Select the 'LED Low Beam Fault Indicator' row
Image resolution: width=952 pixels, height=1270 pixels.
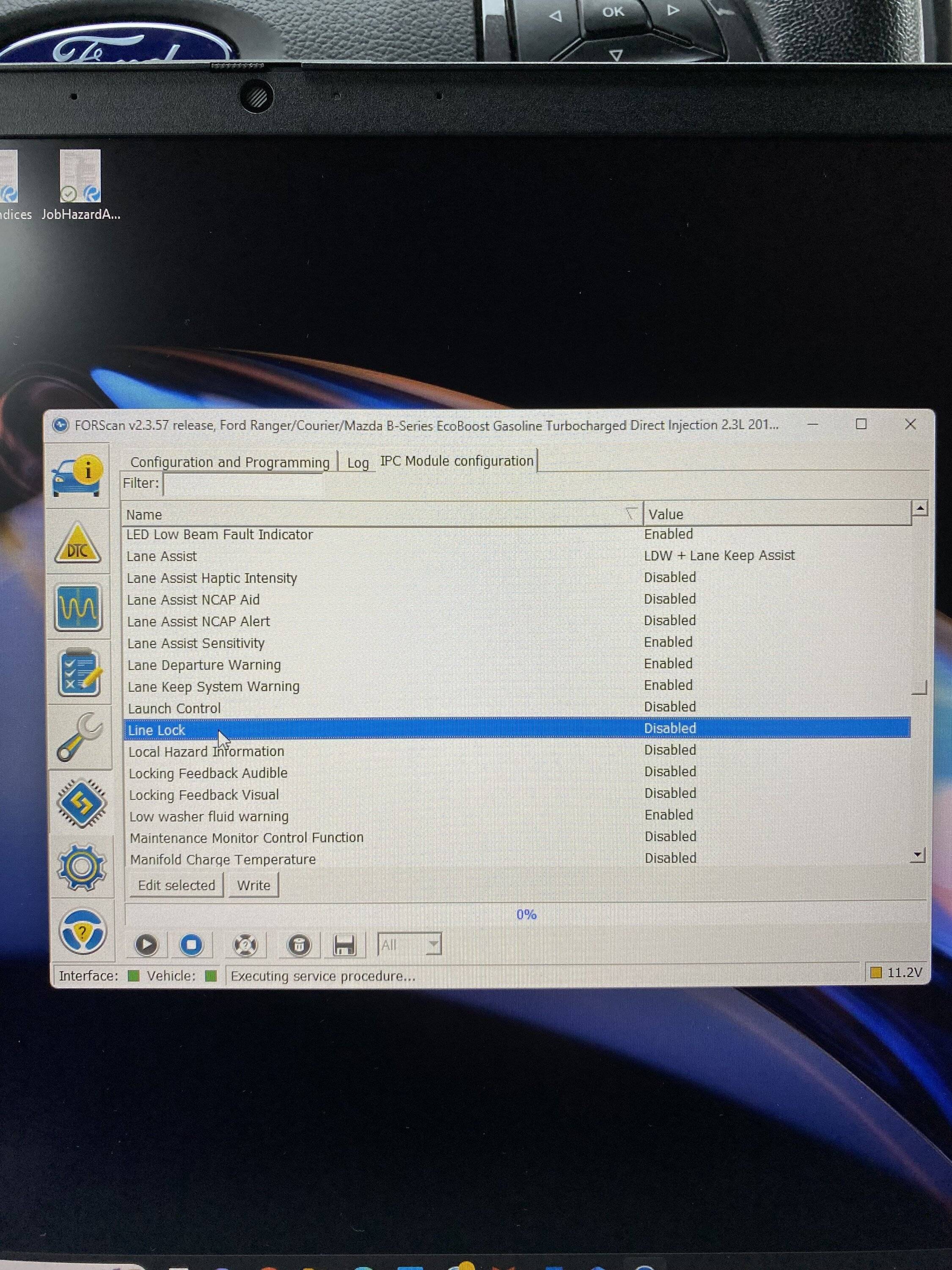pos(517,535)
